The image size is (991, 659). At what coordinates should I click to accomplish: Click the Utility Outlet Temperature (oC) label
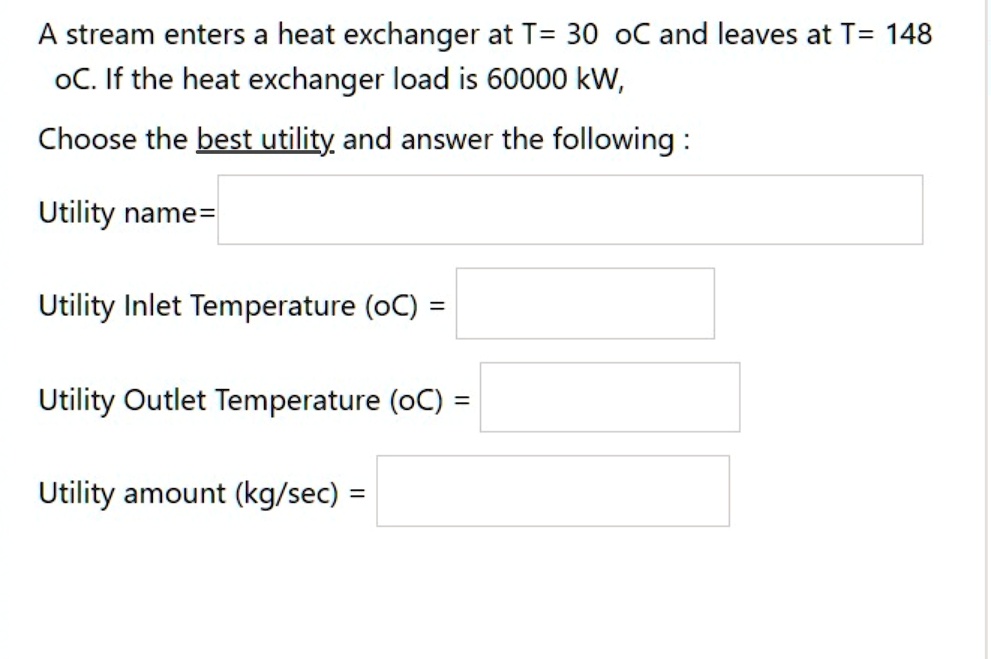[x=245, y=398]
